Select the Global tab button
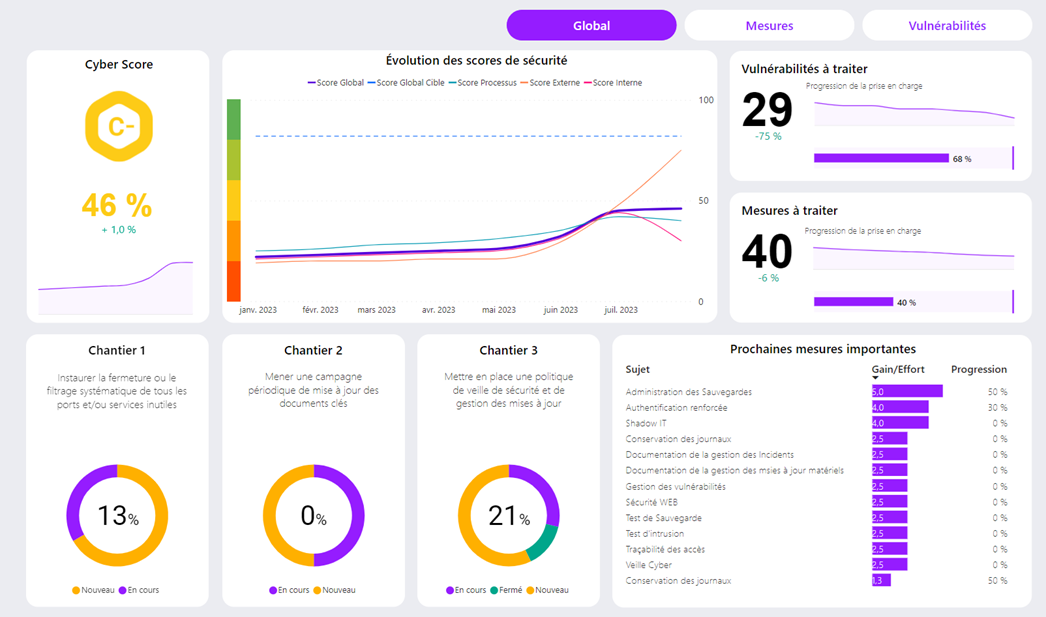1046x617 pixels. tap(591, 25)
